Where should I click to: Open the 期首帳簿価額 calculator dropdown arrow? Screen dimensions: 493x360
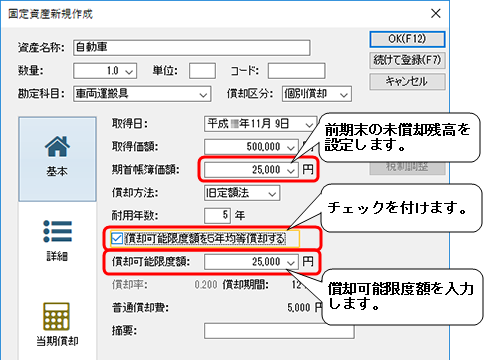click(x=291, y=170)
